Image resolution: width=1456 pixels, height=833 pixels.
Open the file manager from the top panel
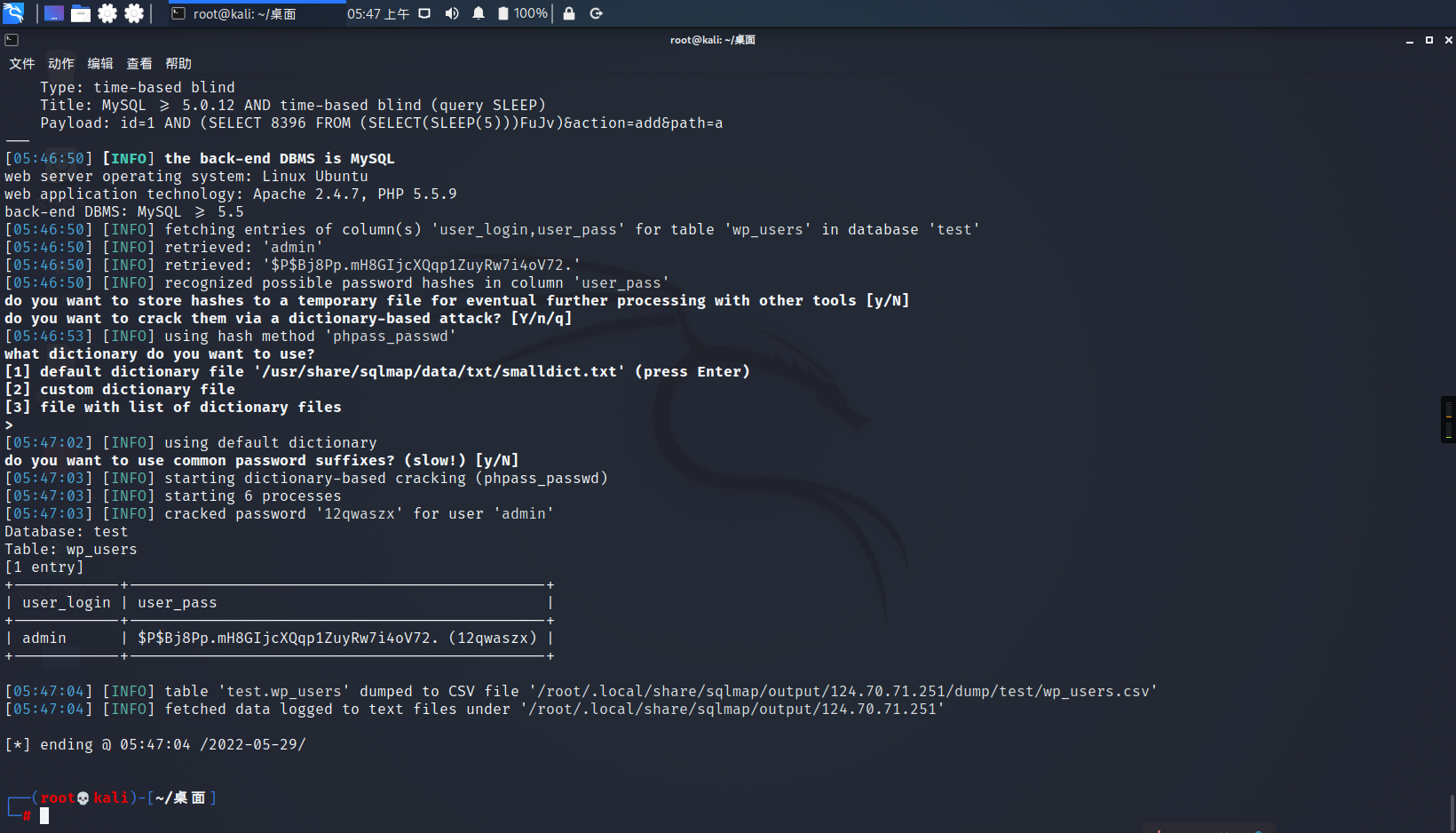coord(80,13)
